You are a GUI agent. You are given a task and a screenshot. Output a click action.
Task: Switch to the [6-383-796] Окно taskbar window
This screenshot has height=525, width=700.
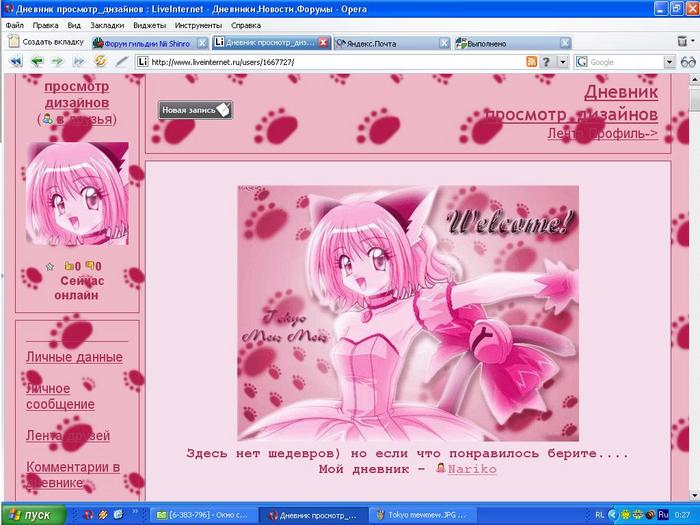click(x=204, y=515)
